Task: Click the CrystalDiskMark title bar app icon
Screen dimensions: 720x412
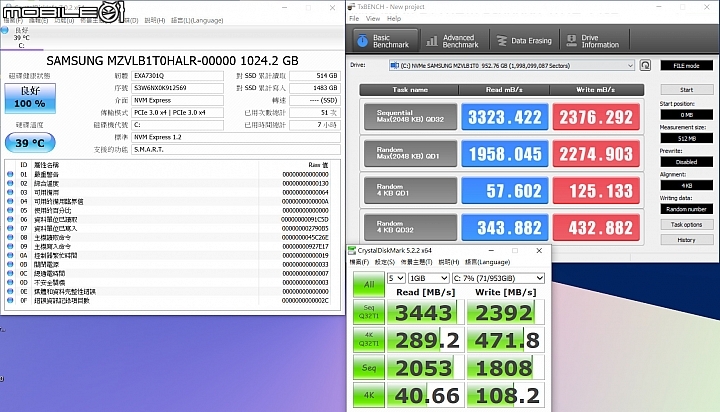Action: click(x=352, y=250)
